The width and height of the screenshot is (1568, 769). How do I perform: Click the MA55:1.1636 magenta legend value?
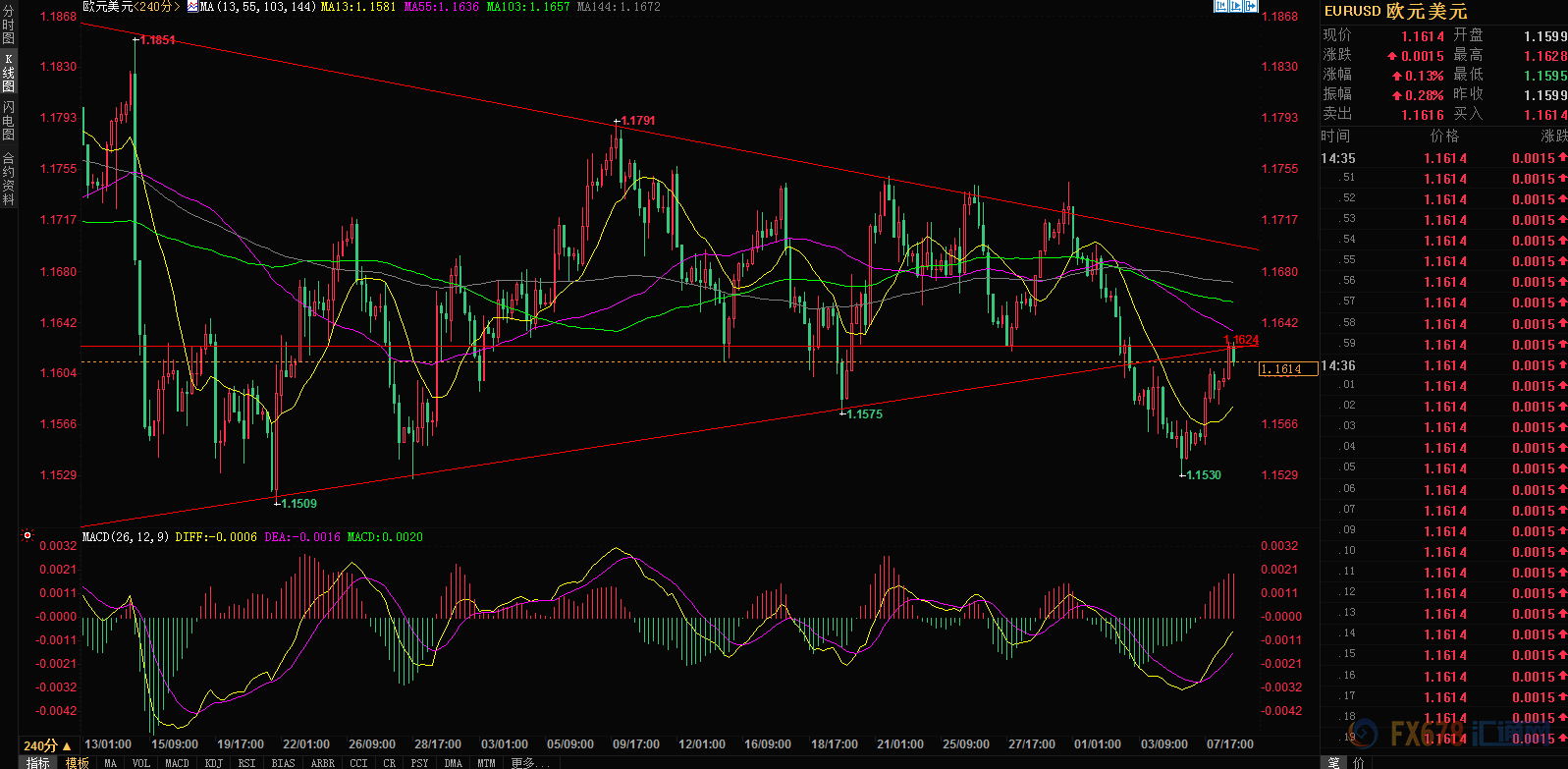coord(442,6)
